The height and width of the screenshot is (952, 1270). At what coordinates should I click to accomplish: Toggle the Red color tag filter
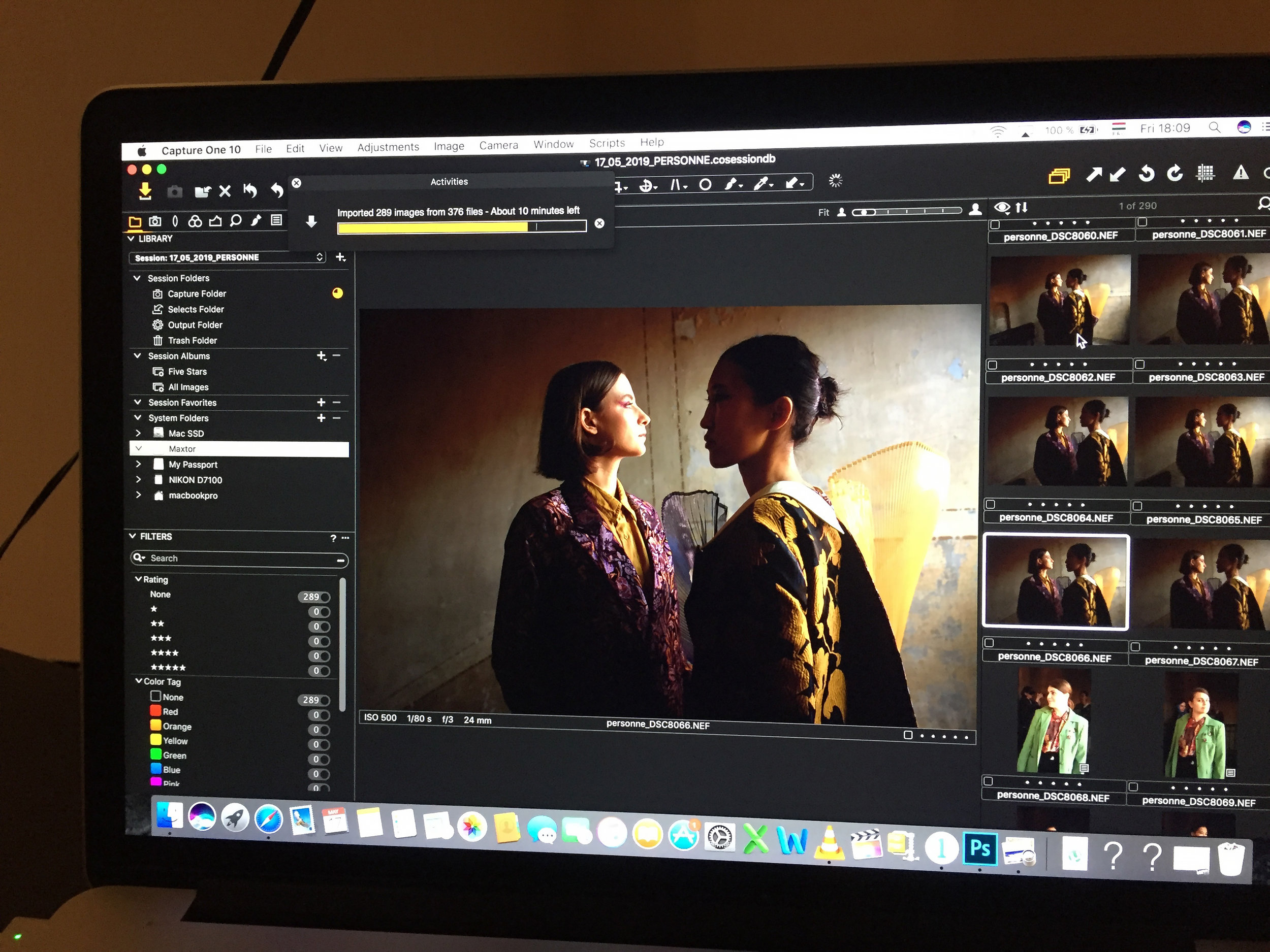319,715
